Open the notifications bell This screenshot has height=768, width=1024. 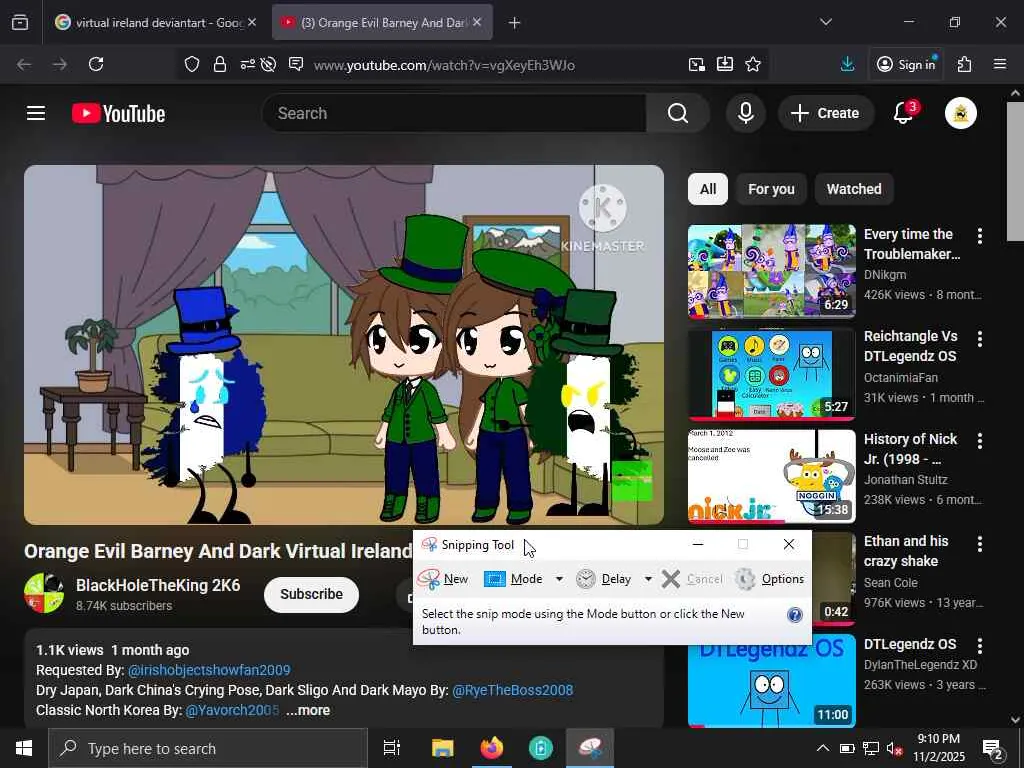(904, 113)
